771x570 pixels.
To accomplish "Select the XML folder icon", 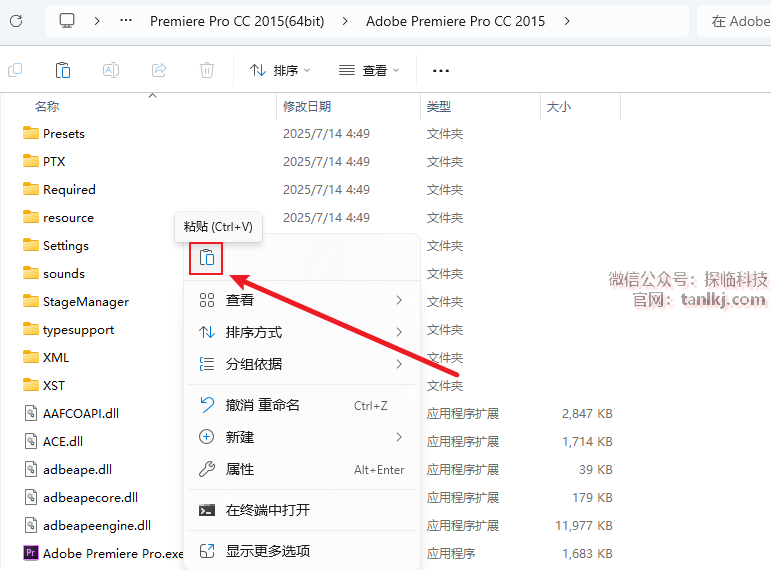I will [31, 357].
